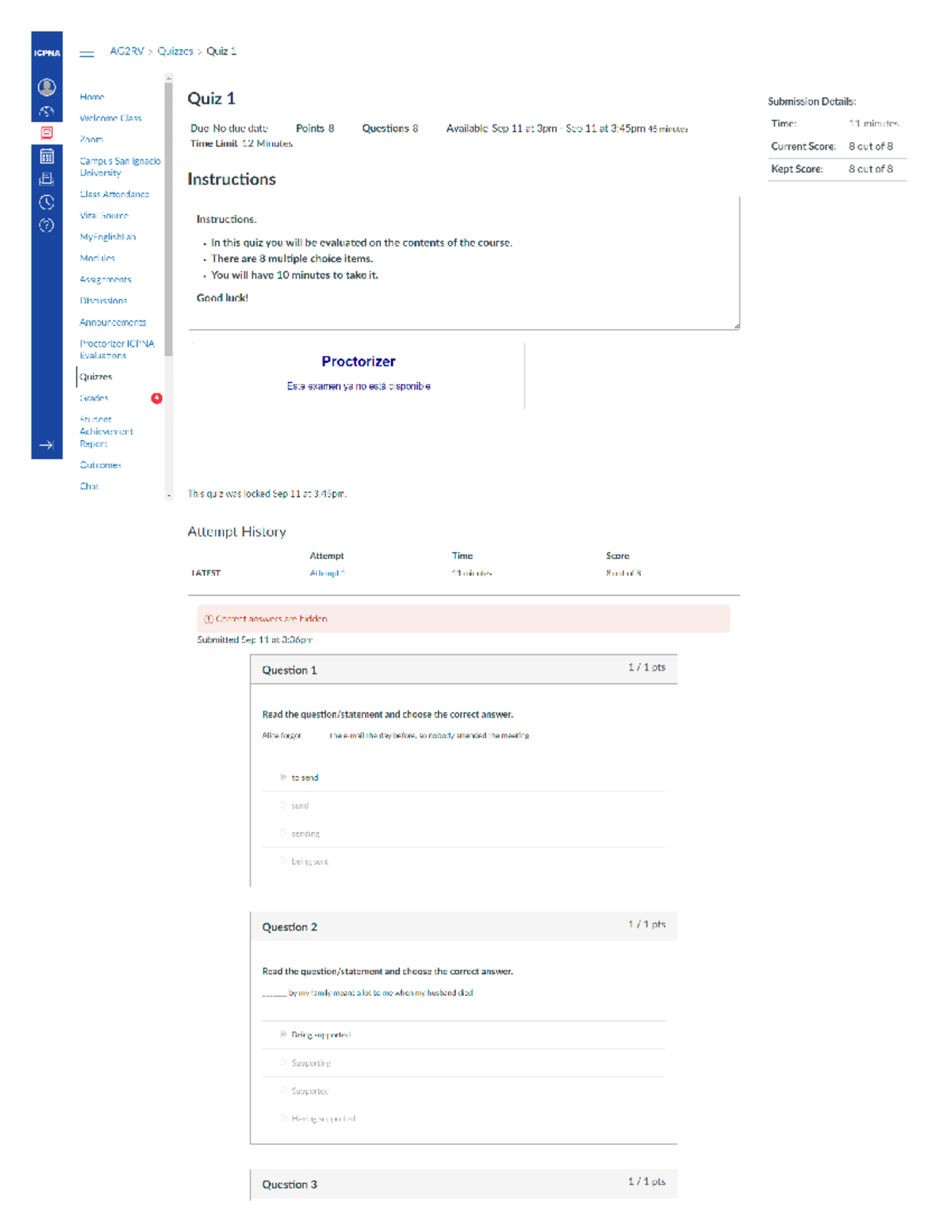Open Attempt 1 in Attempt History
The height and width of the screenshot is (1232, 952).
pyautogui.click(x=328, y=572)
